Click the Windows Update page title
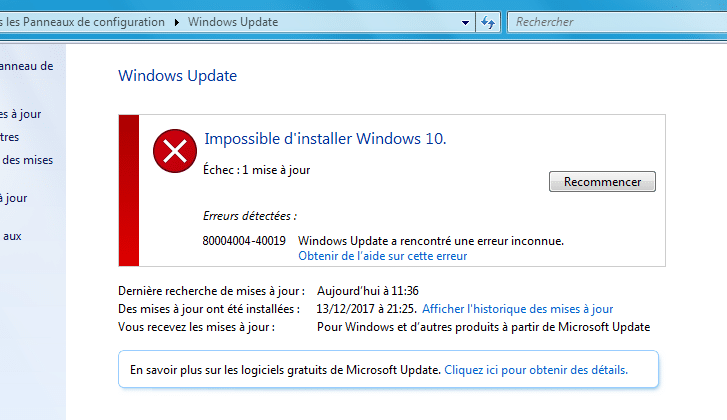This screenshot has width=727, height=420. click(178, 76)
